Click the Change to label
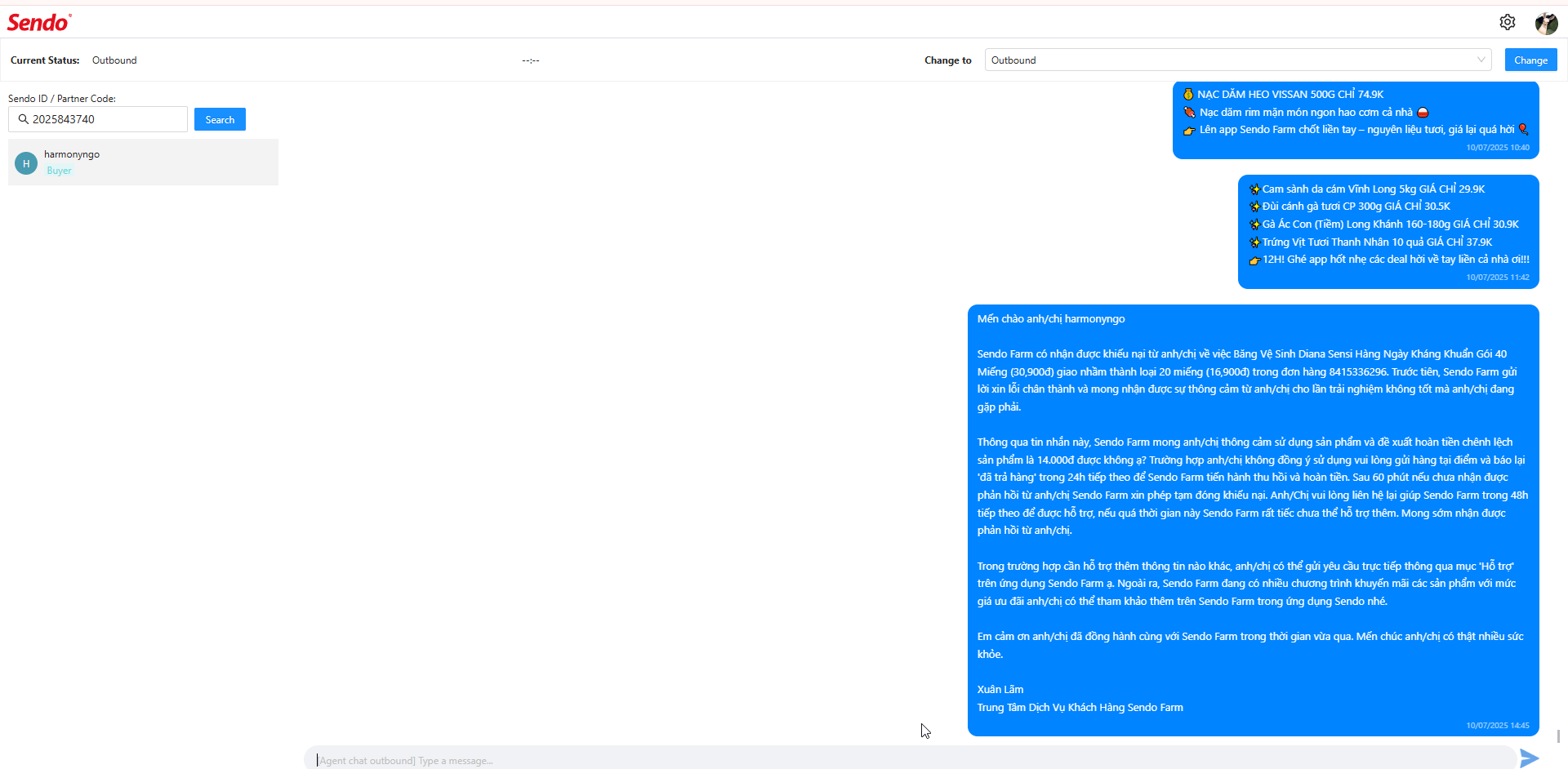The width and height of the screenshot is (1568, 769). [948, 60]
